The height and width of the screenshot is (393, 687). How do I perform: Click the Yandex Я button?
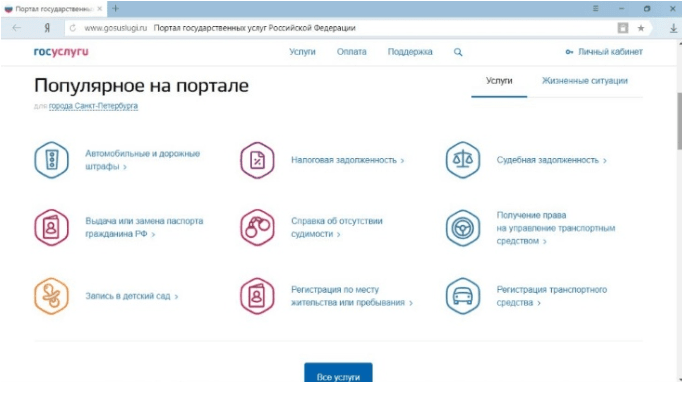click(47, 28)
